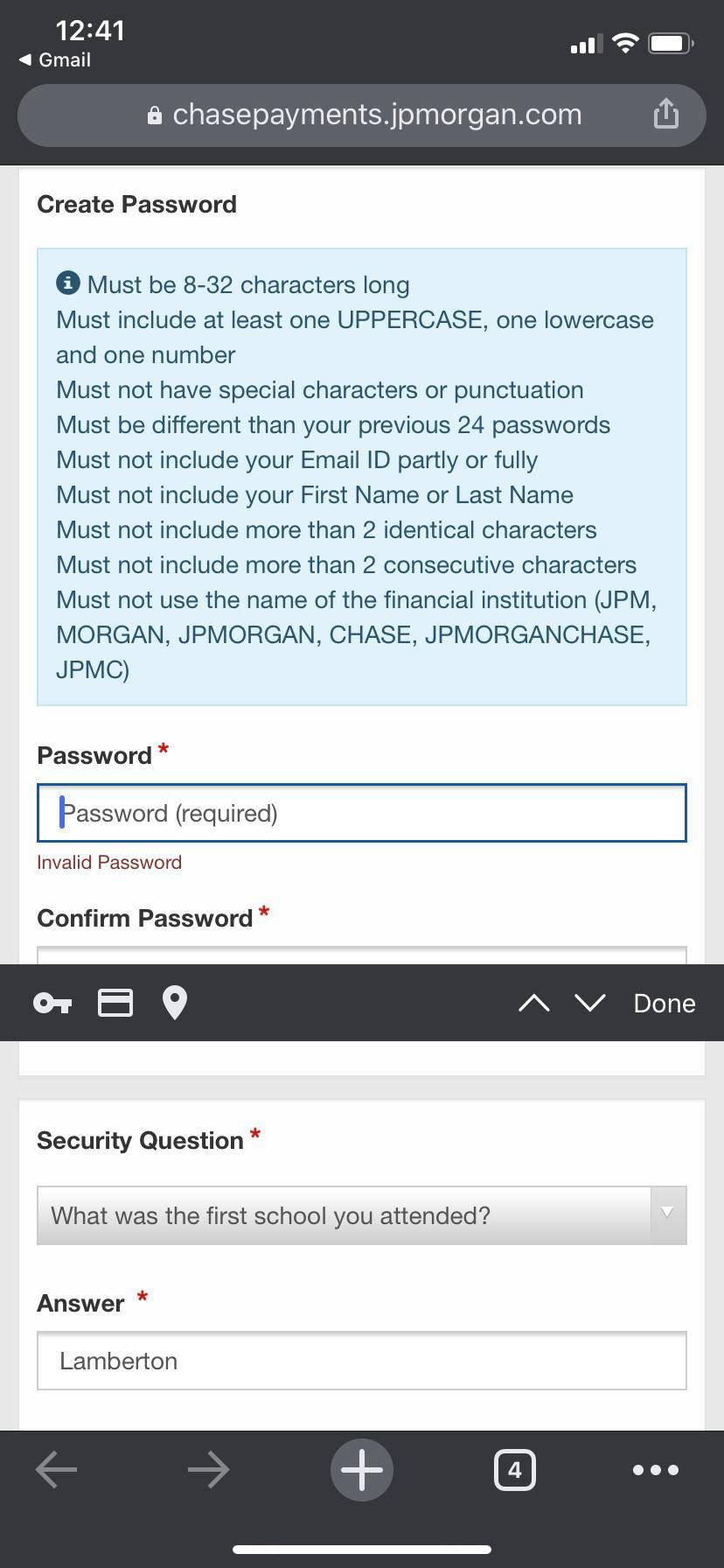Jump to next form field arrow
The height and width of the screenshot is (1568, 724).
[x=590, y=1004]
